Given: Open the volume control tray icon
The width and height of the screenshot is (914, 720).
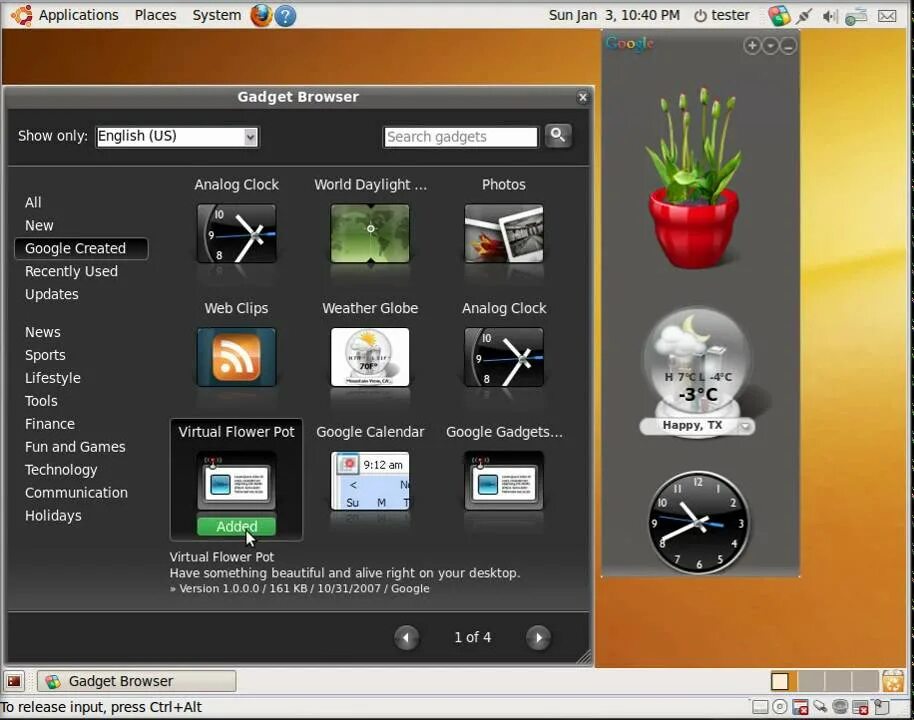Looking at the screenshot, I should click(829, 16).
